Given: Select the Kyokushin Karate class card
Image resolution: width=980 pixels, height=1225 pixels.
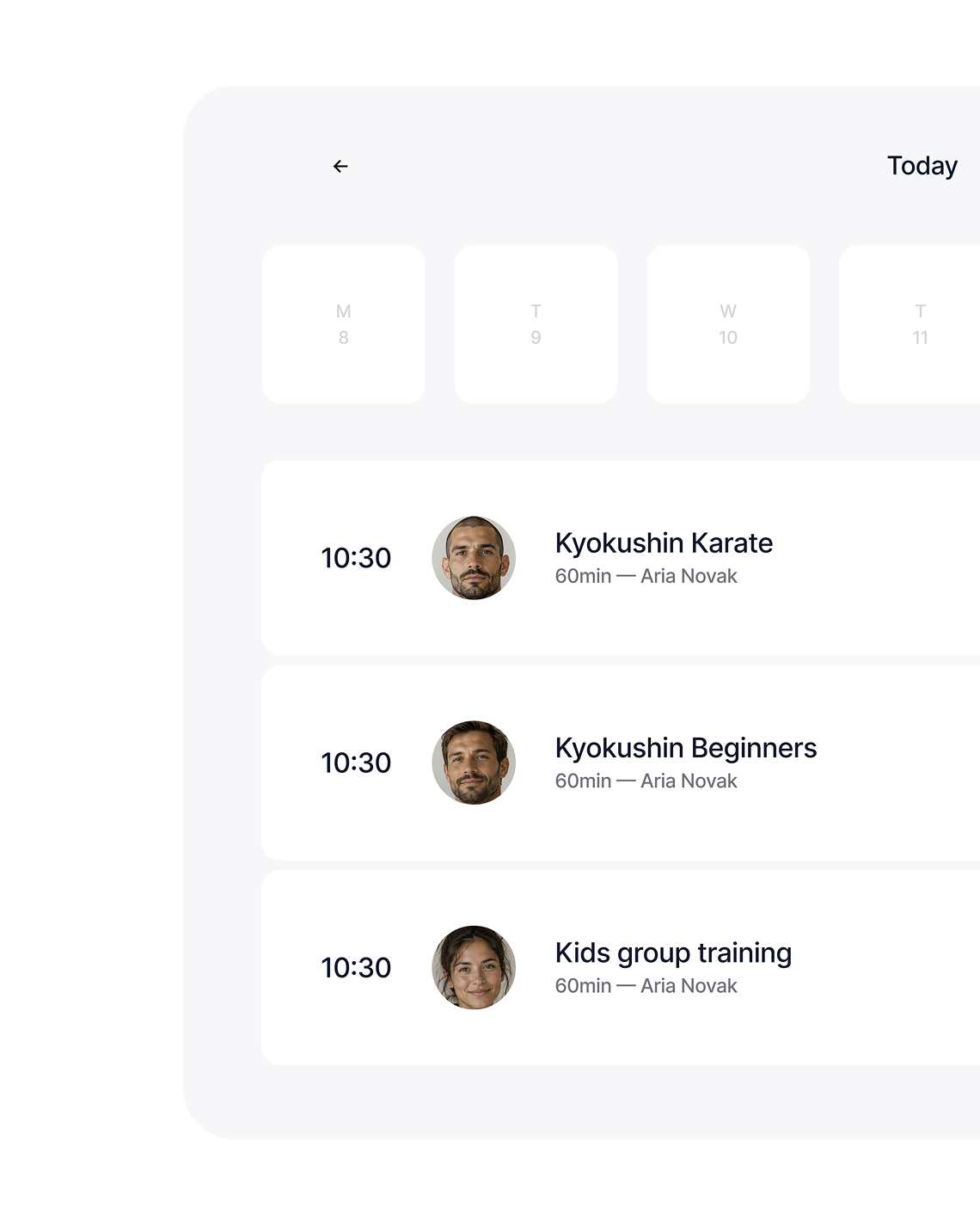Looking at the screenshot, I should click(621, 558).
